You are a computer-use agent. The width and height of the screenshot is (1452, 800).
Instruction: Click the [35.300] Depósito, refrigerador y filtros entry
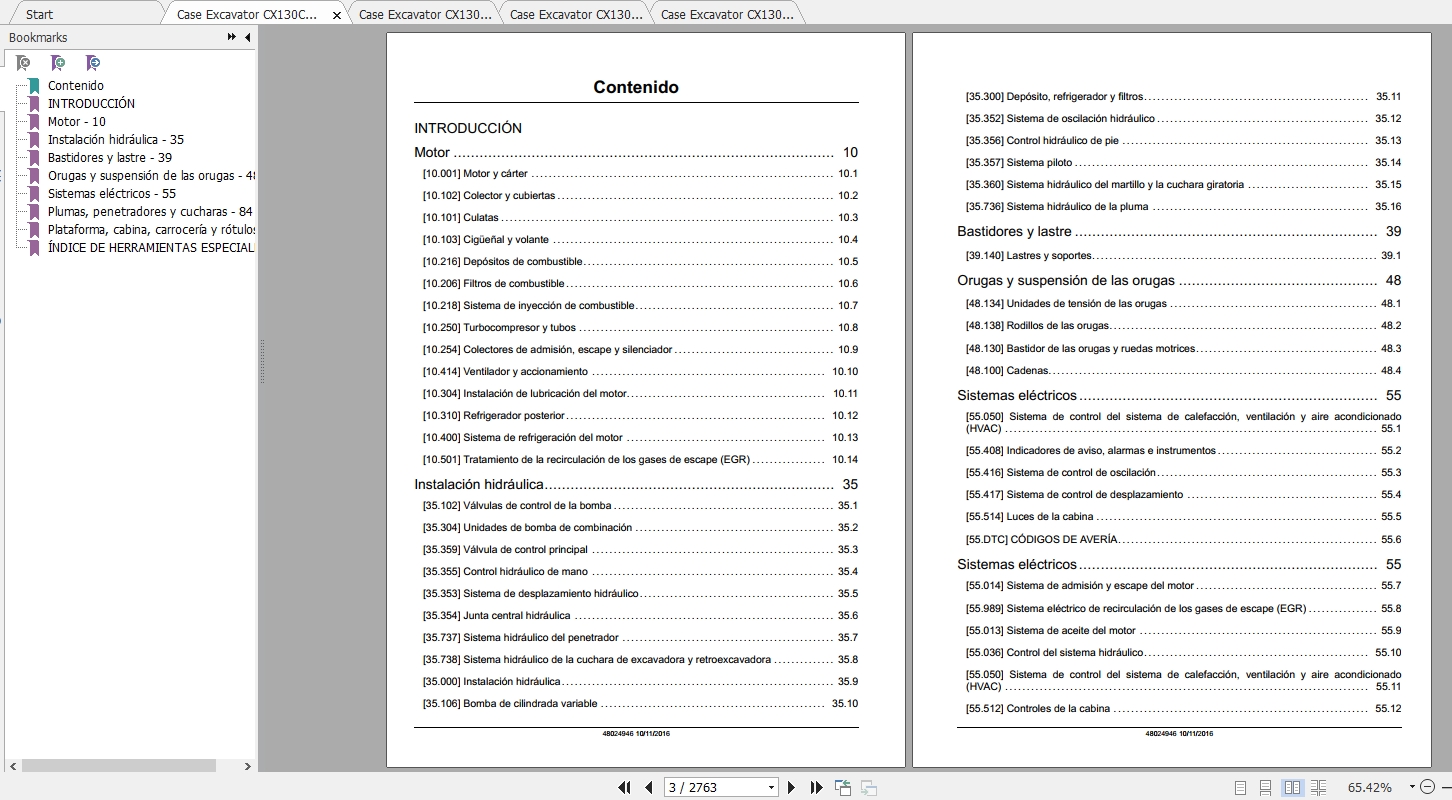point(1183,97)
